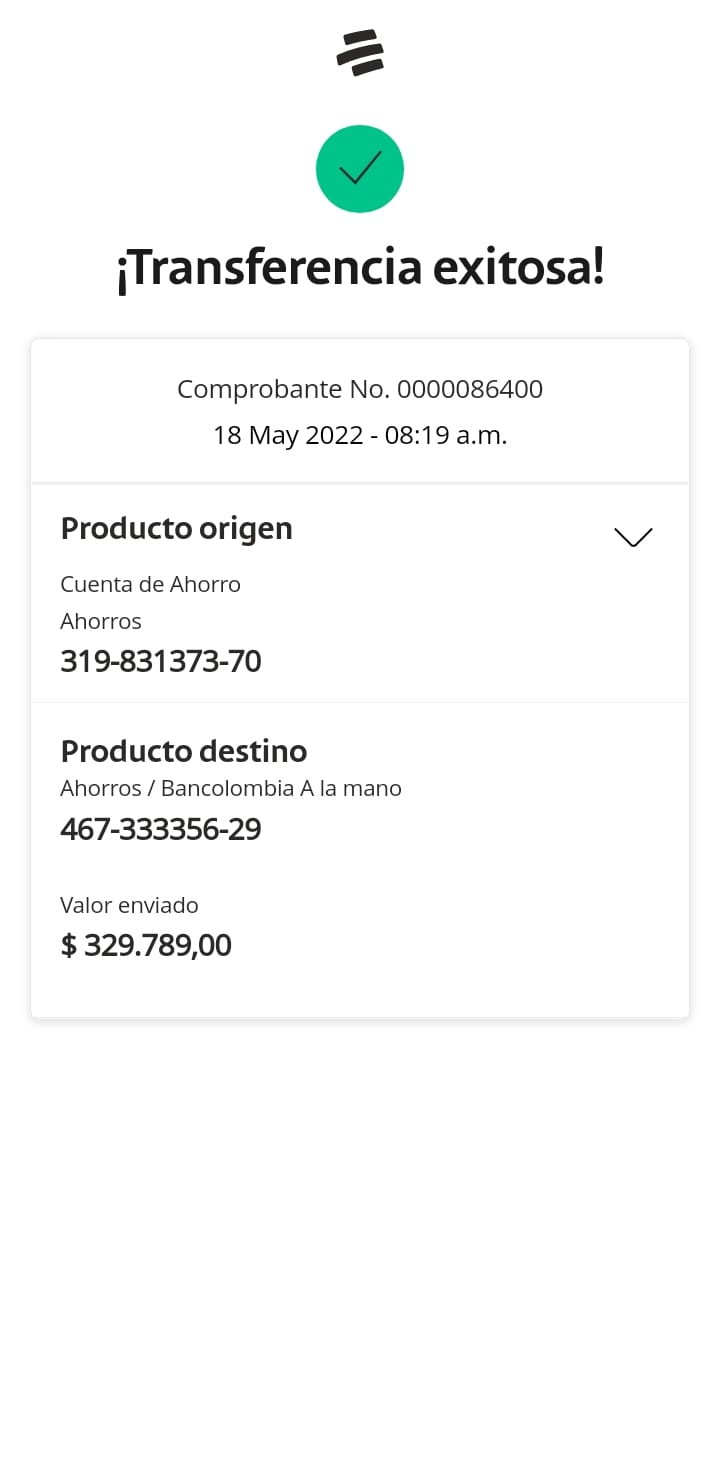
Task: Click the ¡Transferencia exitosa! heading
Action: coord(360,268)
